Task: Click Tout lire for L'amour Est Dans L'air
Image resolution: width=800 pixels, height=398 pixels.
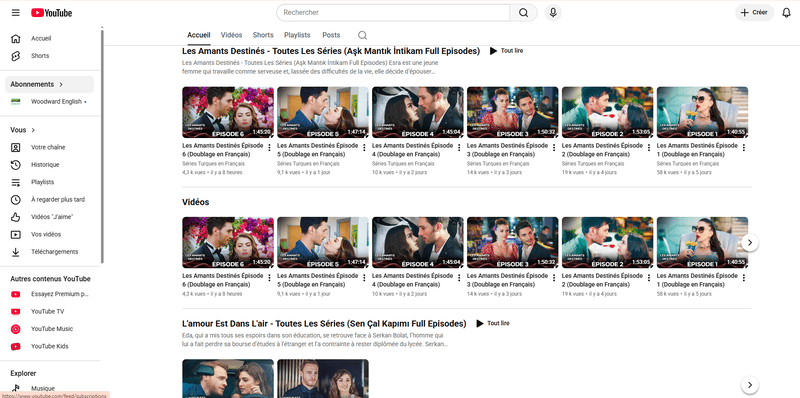Action: pyautogui.click(x=492, y=324)
